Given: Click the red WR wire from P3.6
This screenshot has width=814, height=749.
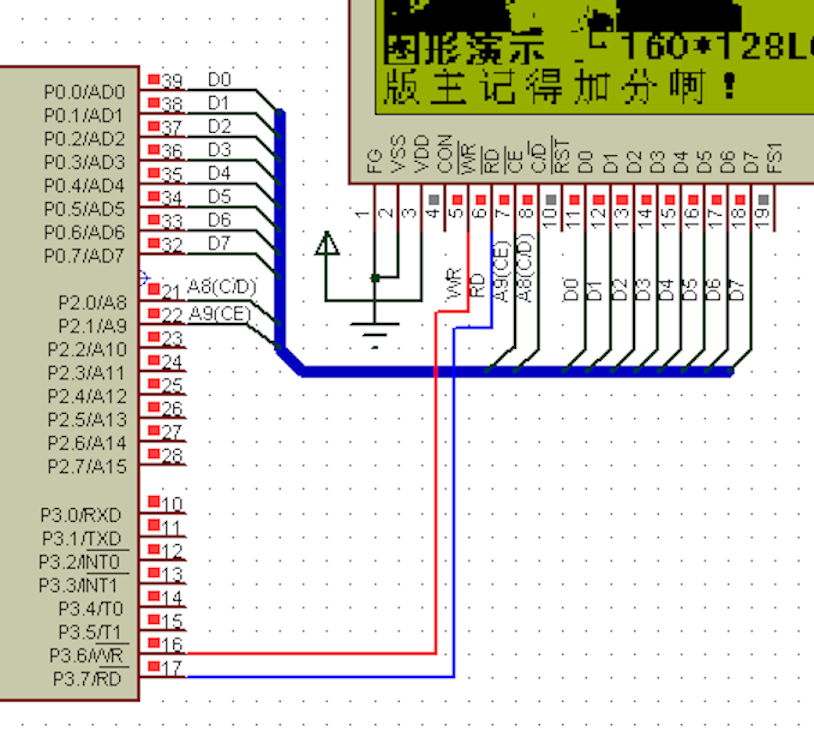Looking at the screenshot, I should [x=436, y=500].
